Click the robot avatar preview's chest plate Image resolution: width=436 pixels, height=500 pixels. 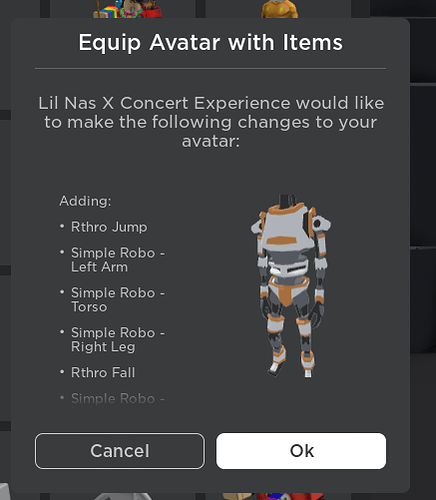click(287, 230)
